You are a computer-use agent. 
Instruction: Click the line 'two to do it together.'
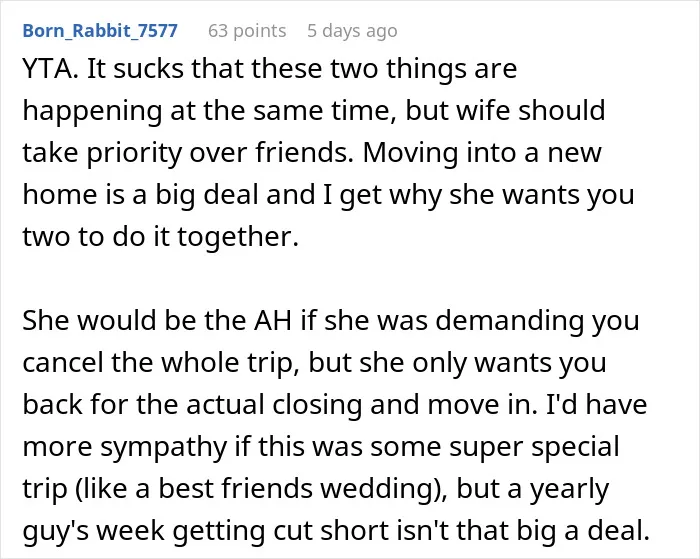[161, 237]
